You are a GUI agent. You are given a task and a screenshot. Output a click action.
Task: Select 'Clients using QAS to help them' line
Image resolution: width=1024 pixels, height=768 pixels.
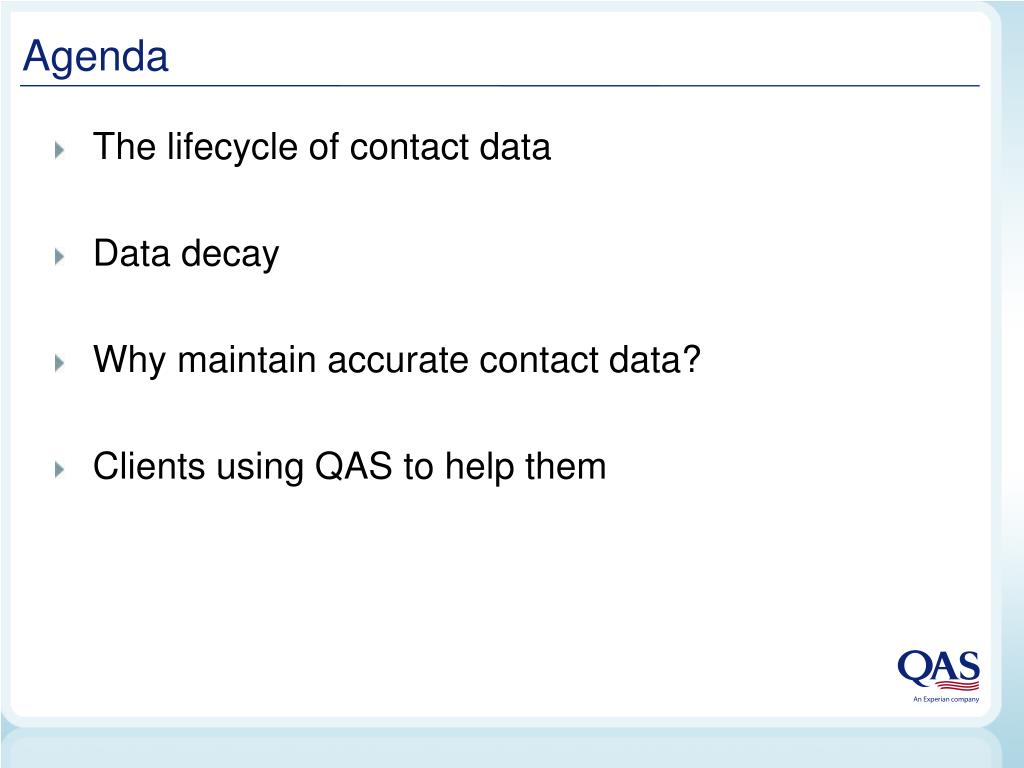(349, 467)
